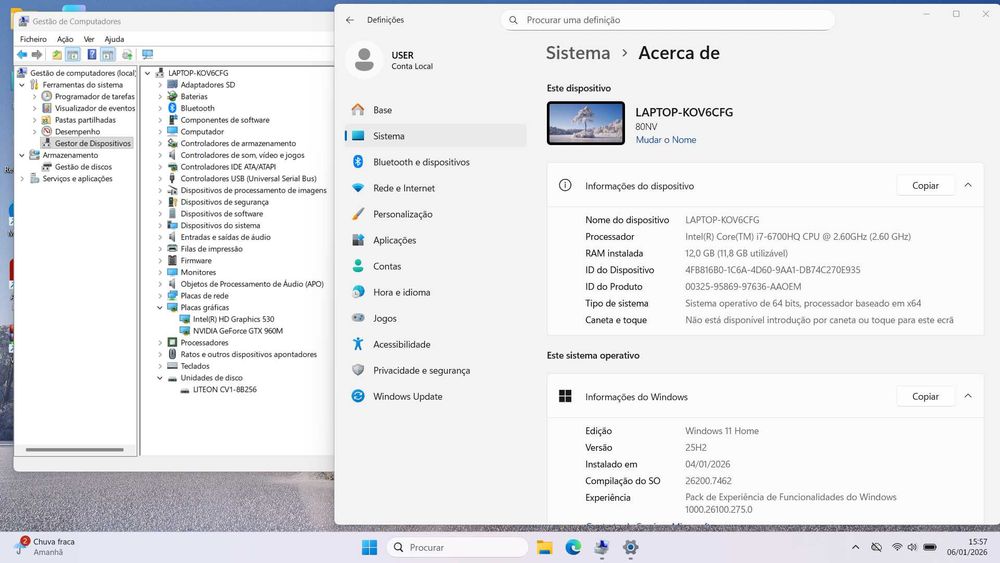1000x563 pixels.
Task: Collapse the Unidades de disco category
Action: click(x=160, y=377)
